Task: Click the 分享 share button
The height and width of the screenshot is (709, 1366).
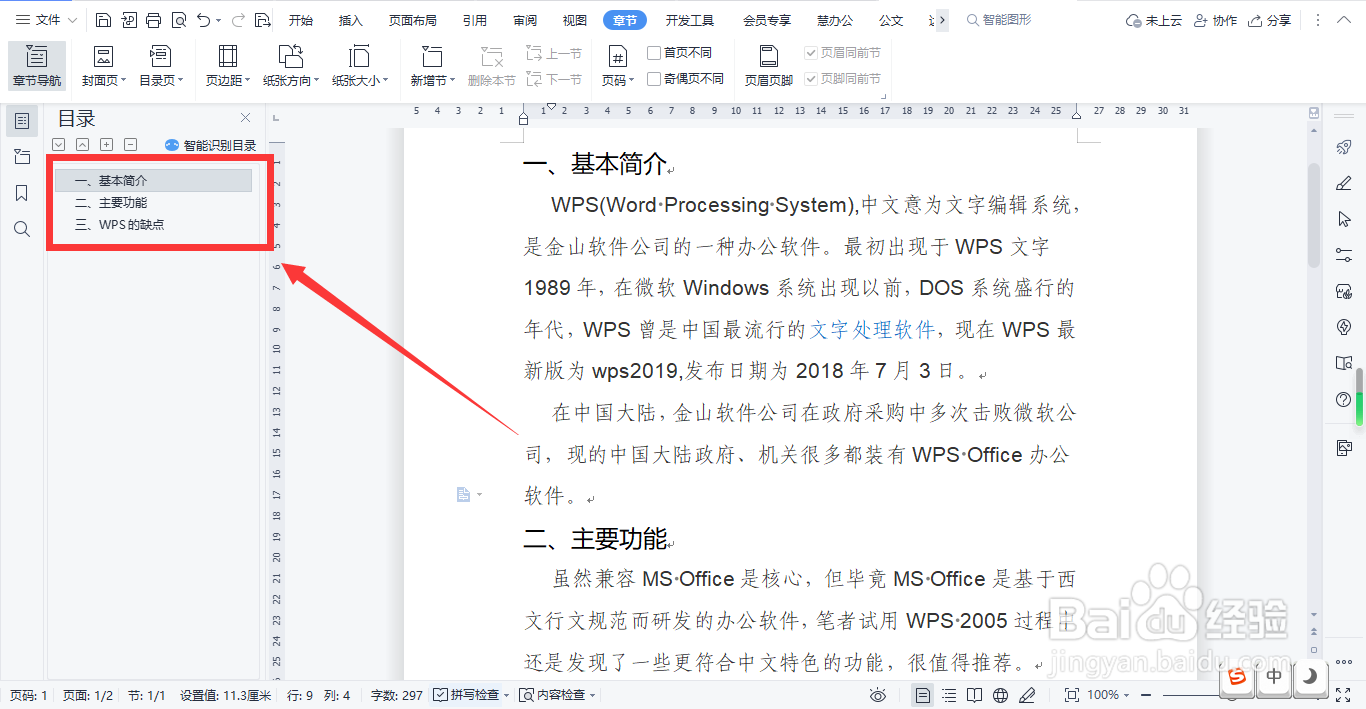Action: click(x=1268, y=20)
